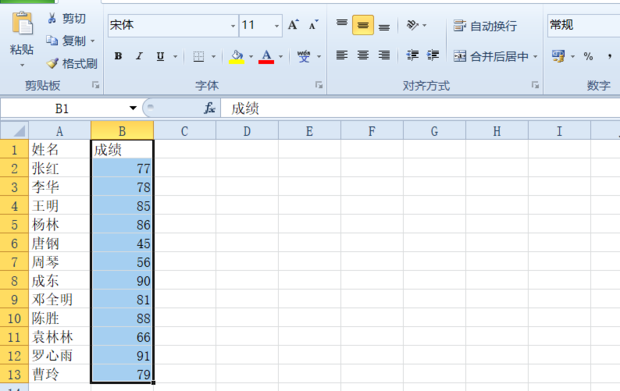Click the Paste (粘贴) clipboard icon
The image size is (620, 391).
coord(22,24)
